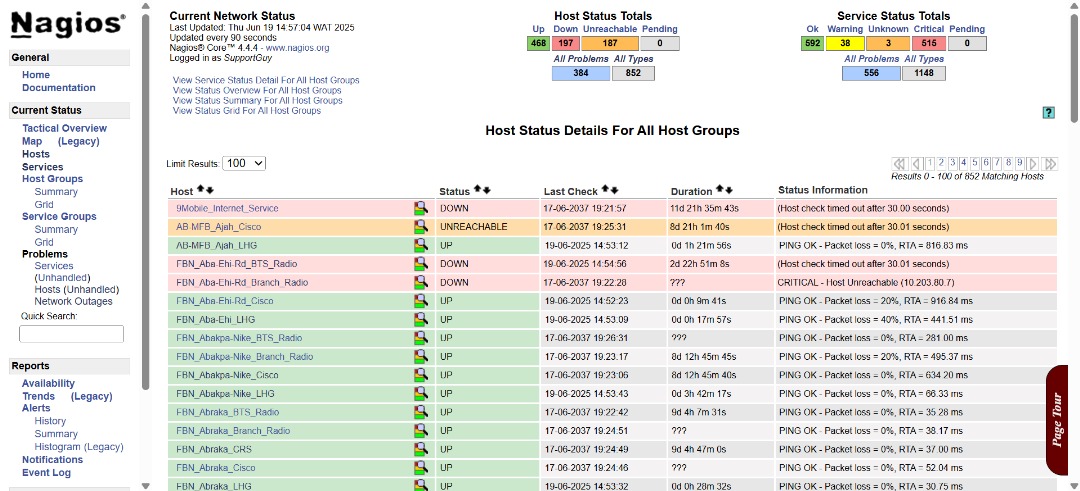View services icon for FBN_Abraka_CRS host
Viewport: 1080px width, 491px height.
click(421, 449)
